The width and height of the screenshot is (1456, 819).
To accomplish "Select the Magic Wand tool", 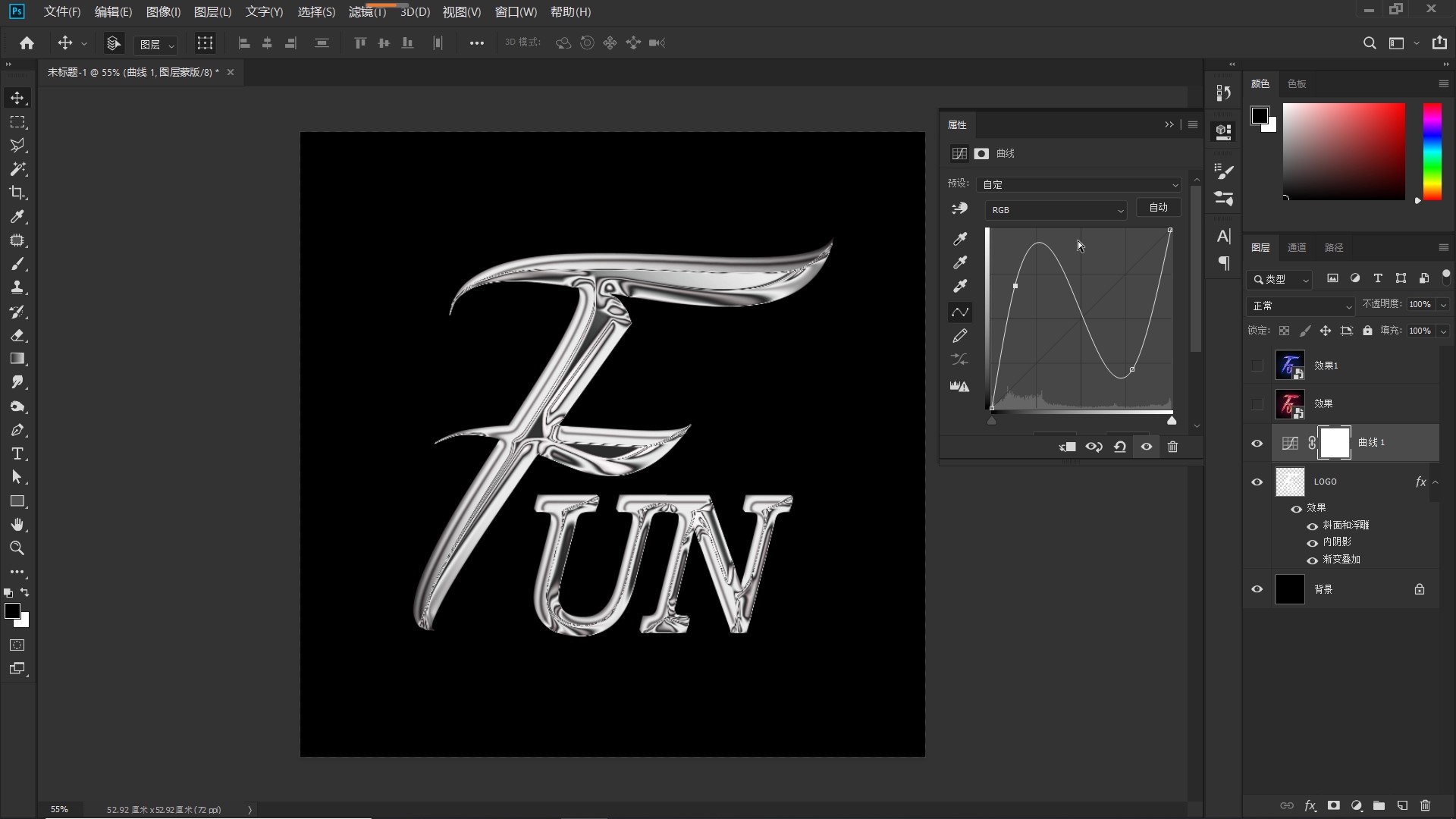I will (17, 169).
